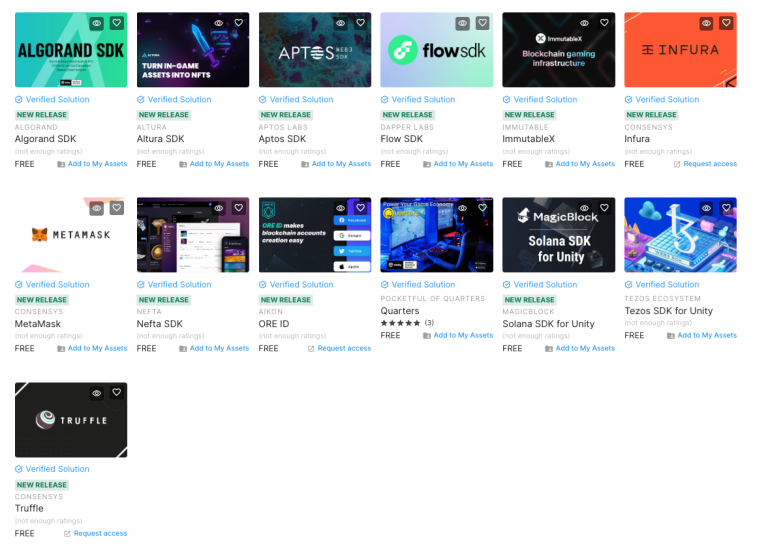Viewport: 768px width, 550px height.
Task: Click quick-look eye icon on ImmutableX card
Action: (585, 23)
